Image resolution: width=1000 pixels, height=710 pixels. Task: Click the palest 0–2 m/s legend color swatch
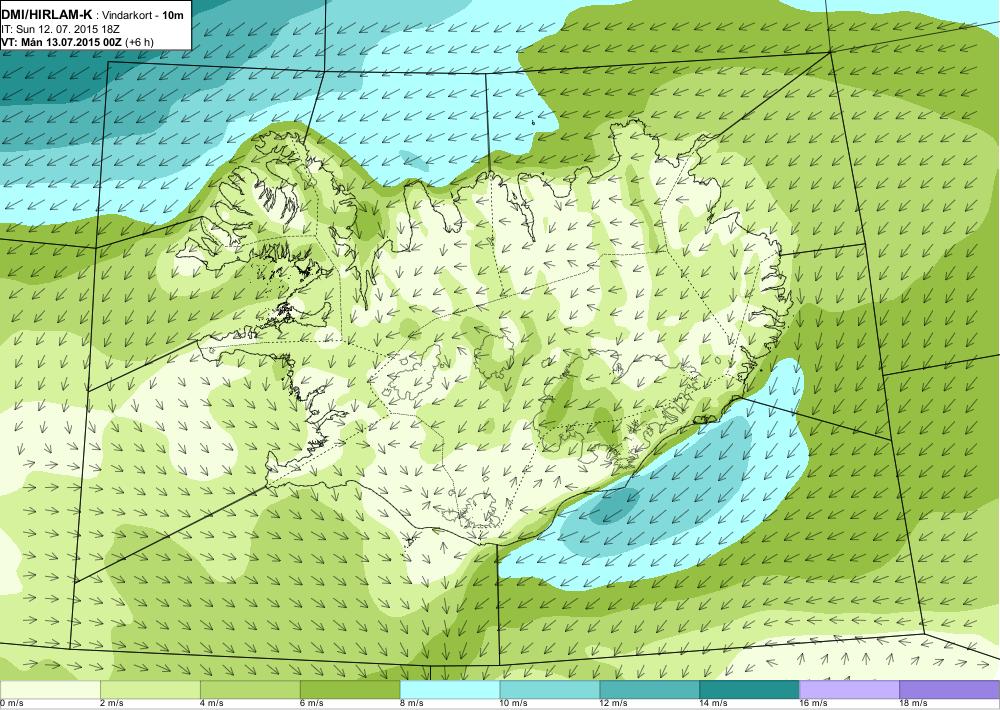[x=50, y=690]
